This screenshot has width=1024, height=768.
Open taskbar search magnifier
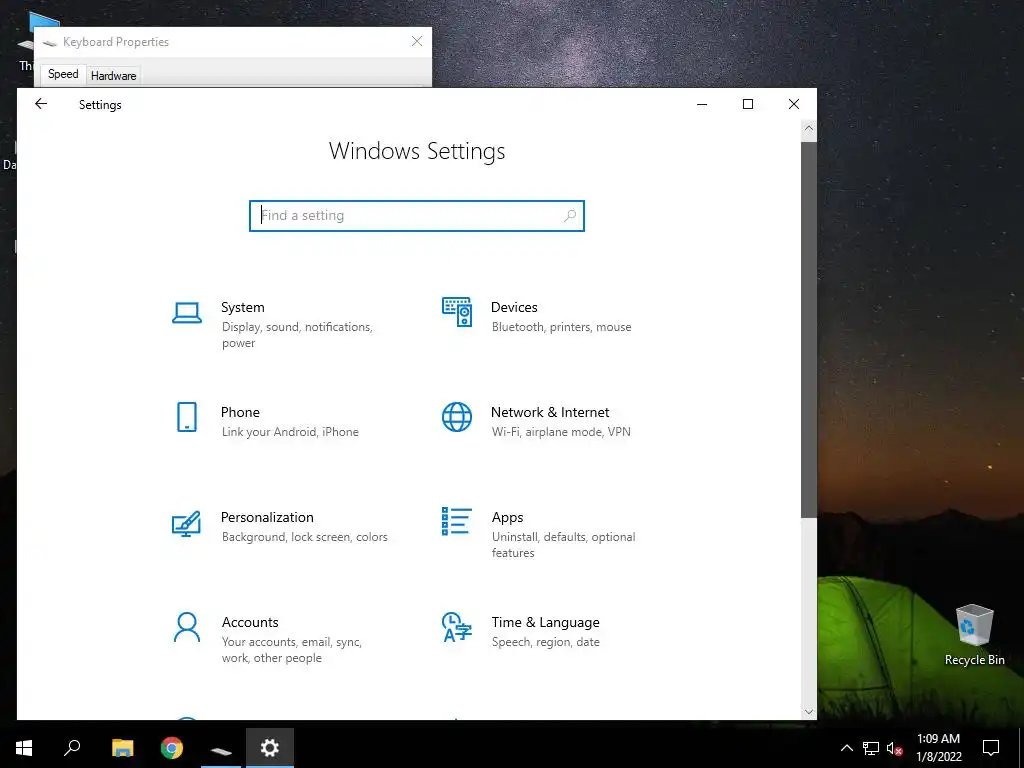[72, 748]
